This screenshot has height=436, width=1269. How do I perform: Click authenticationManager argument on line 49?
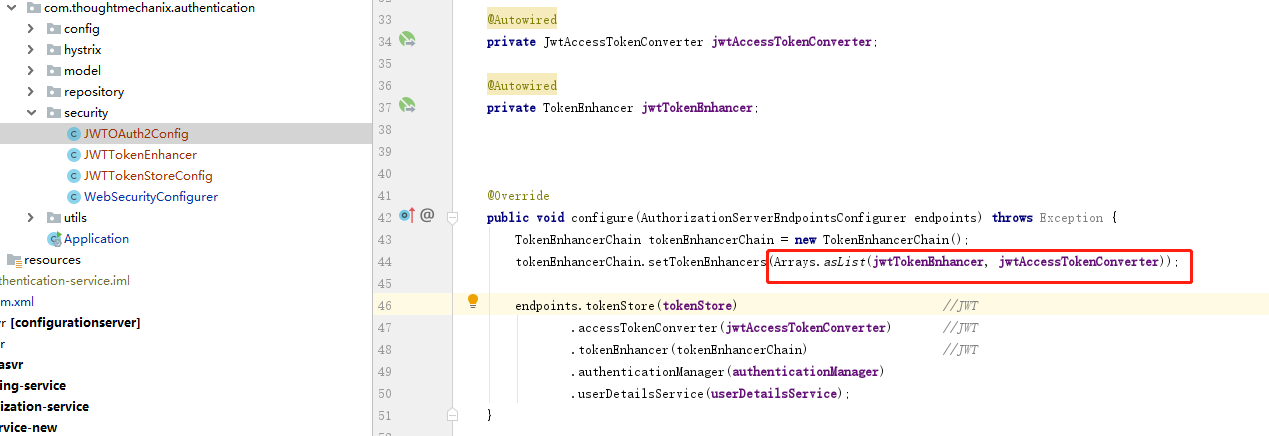pos(806,371)
